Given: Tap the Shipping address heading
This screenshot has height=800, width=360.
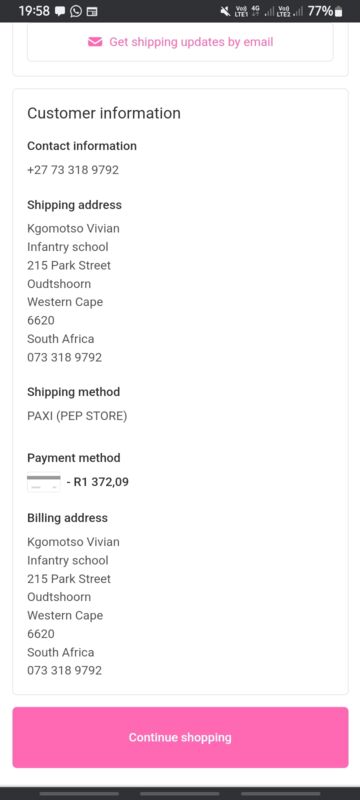Looking at the screenshot, I should [74, 205].
